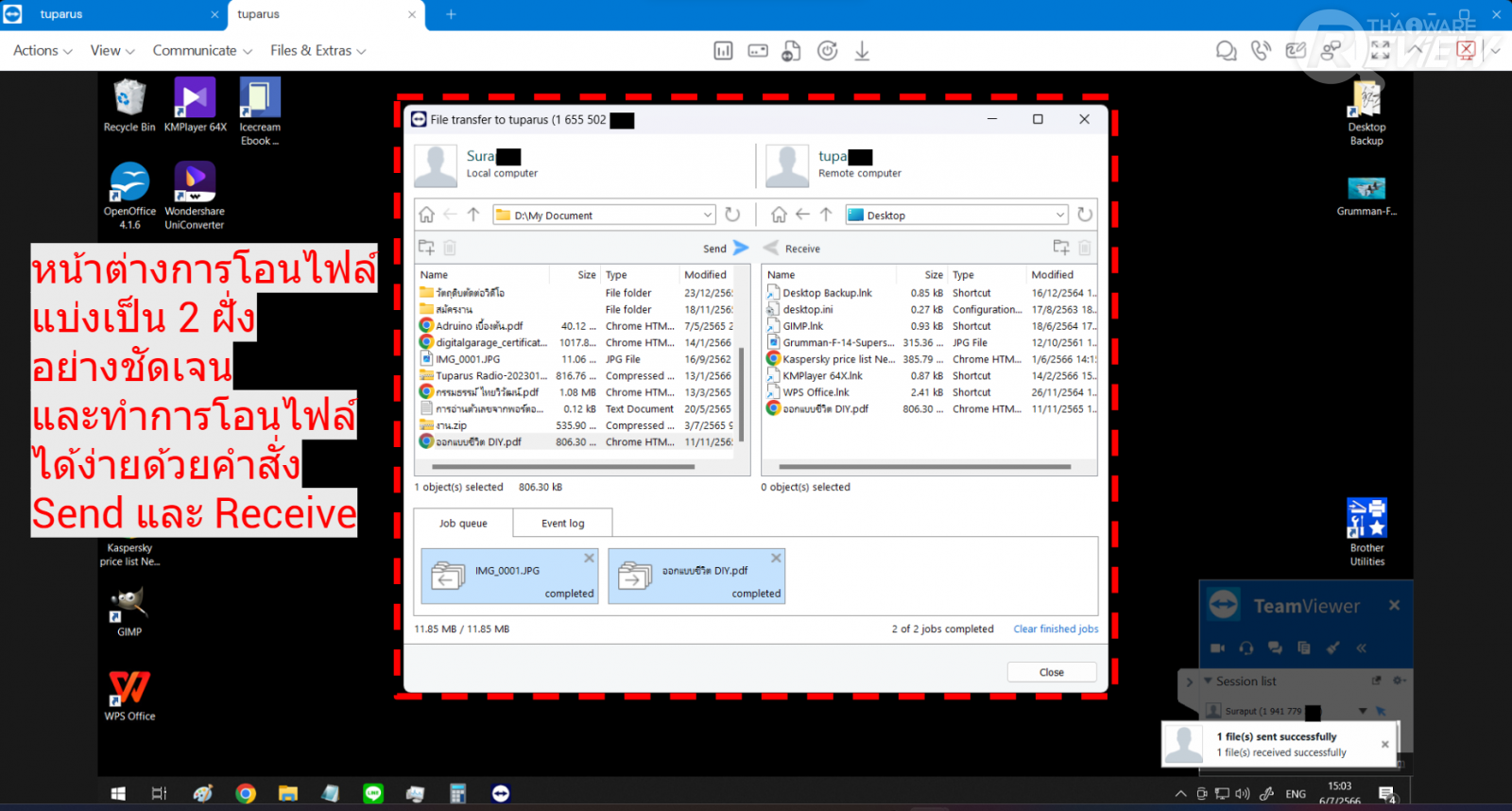Open the whiteboard annotation toolbar icon

click(x=1296, y=51)
